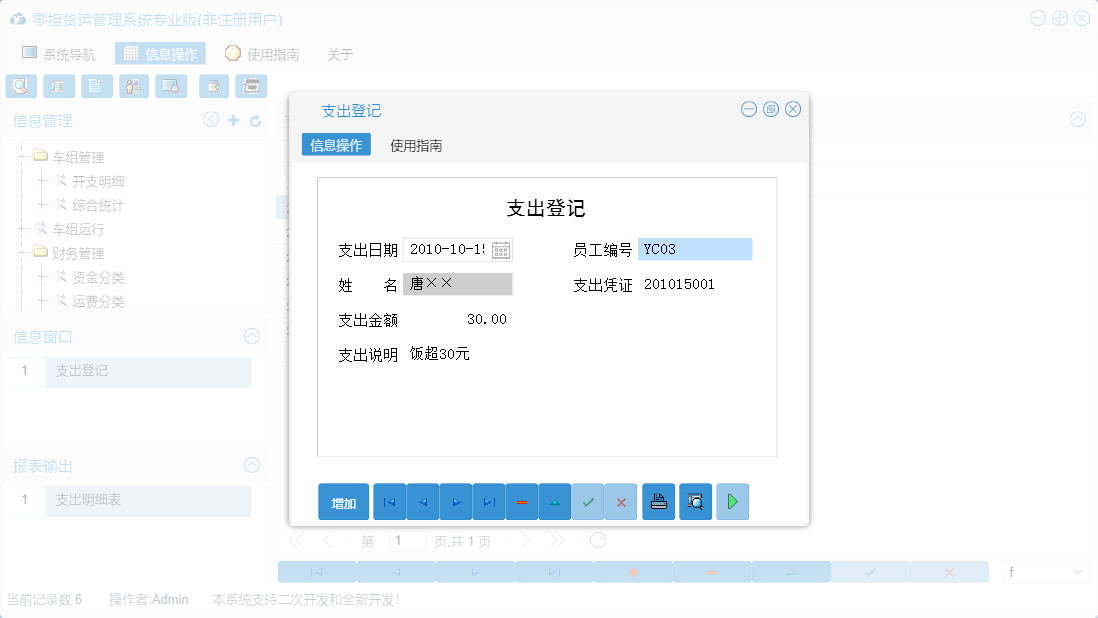Click the green play execute icon in dialog
Viewport: 1098px width, 618px height.
click(732, 501)
